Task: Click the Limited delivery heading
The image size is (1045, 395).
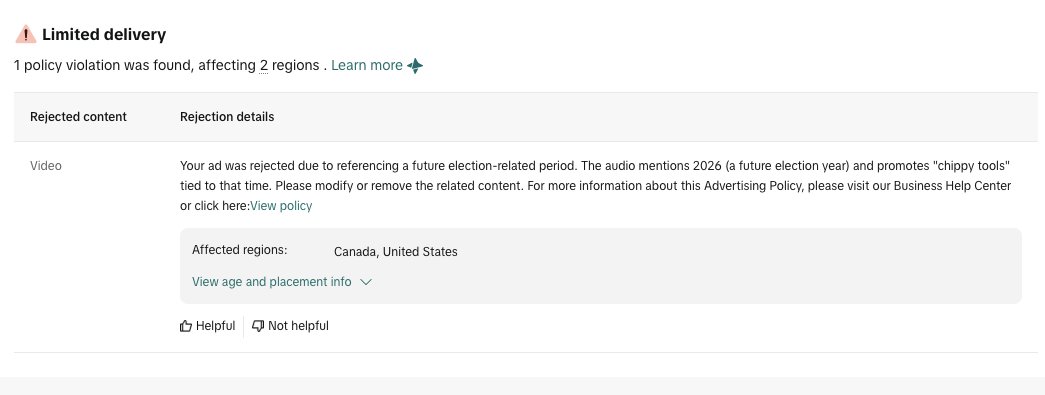Action: 104,35
